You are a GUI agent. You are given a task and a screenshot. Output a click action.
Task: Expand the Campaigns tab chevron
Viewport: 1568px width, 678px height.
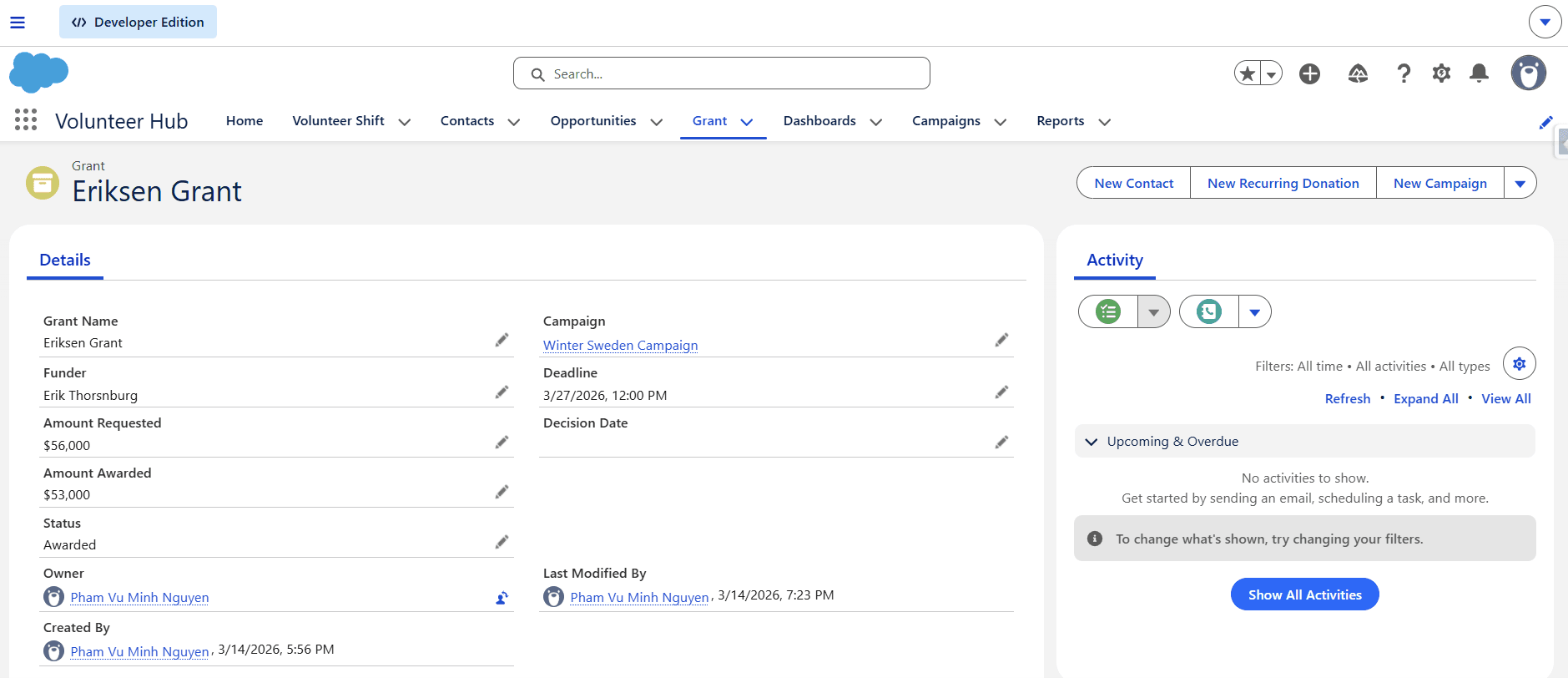coord(1001,122)
